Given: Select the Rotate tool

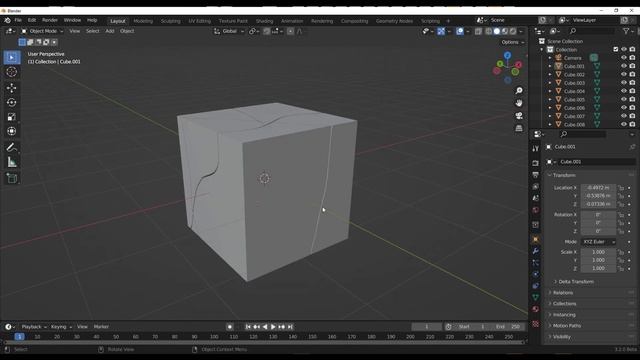Looking at the screenshot, I should (x=12, y=102).
